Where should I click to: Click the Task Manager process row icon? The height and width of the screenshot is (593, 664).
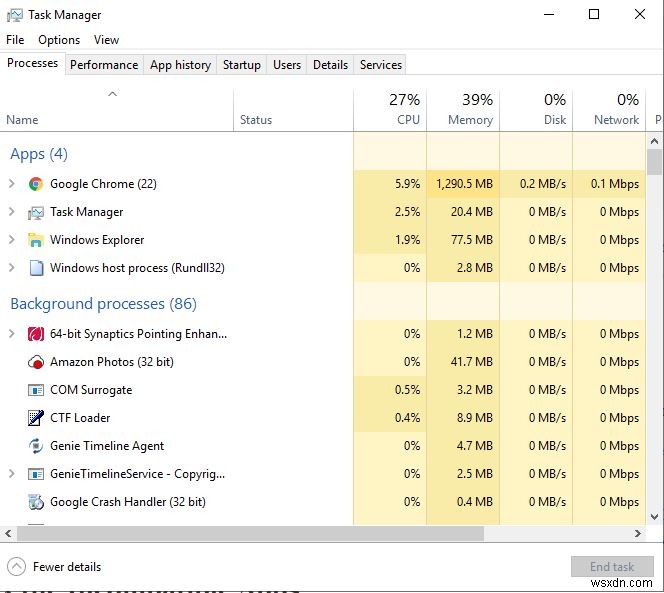36,212
